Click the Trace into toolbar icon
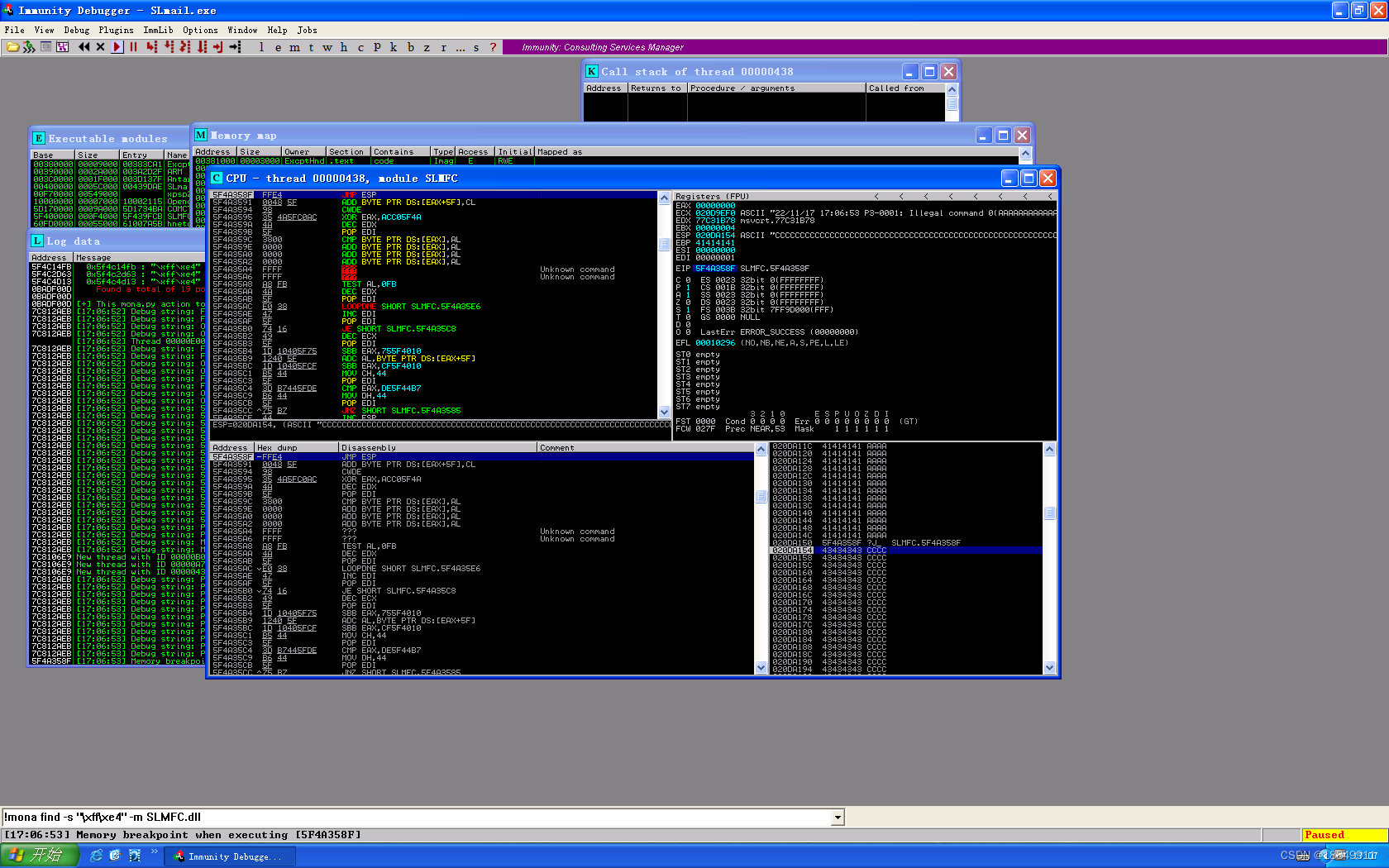This screenshot has height=868, width=1389. point(185,47)
